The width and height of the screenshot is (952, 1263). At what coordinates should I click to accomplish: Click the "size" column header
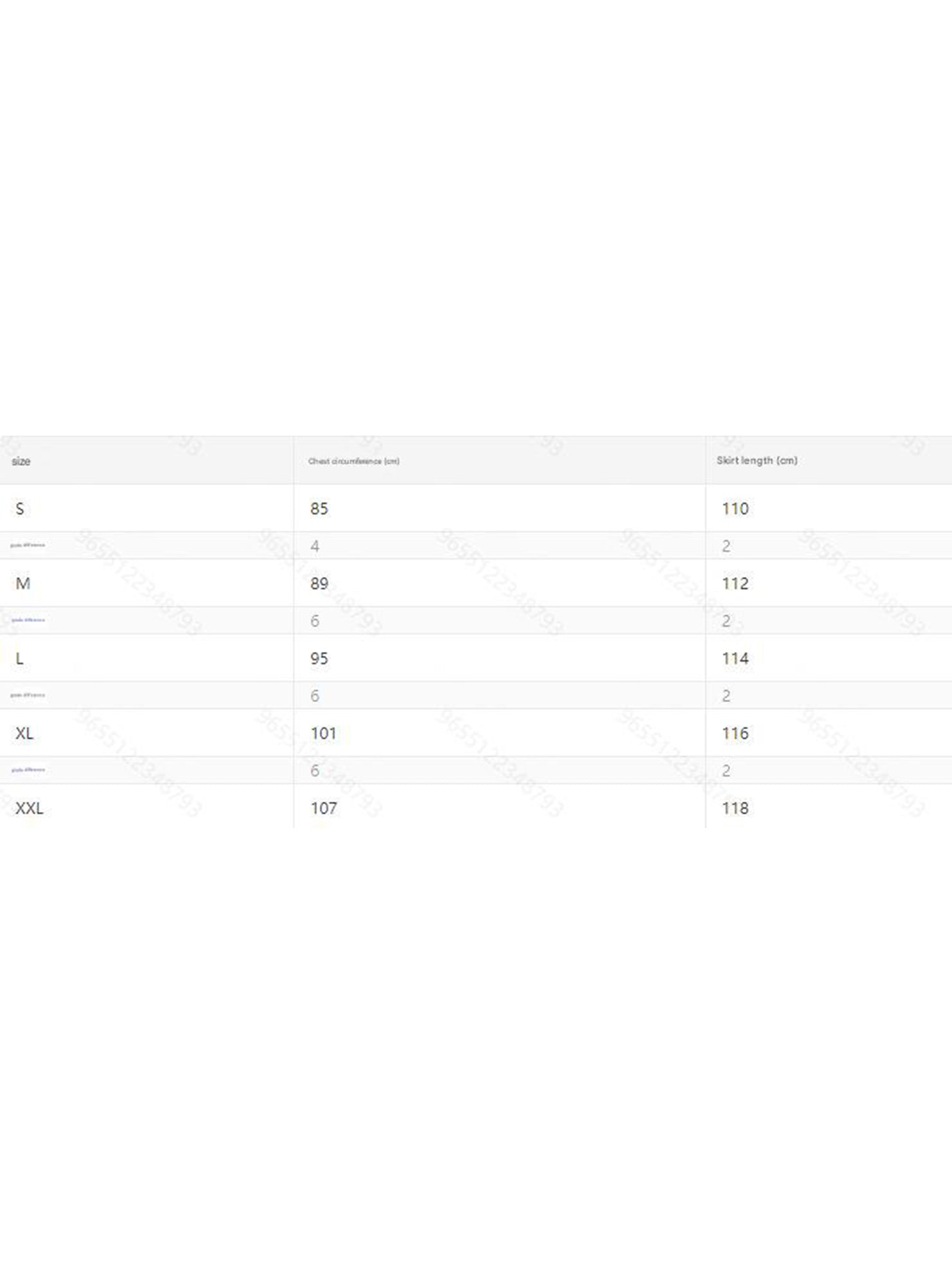(21, 461)
